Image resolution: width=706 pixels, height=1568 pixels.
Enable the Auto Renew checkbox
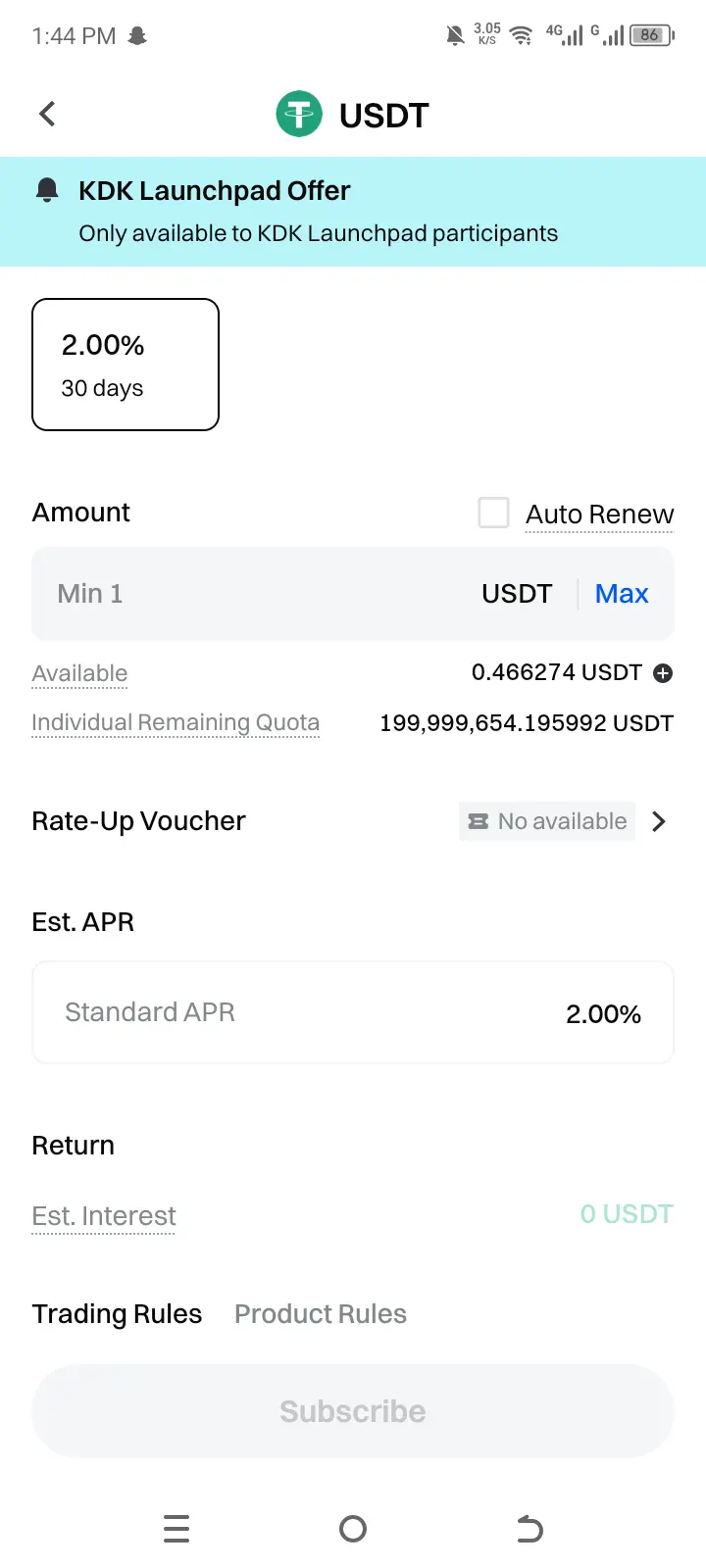tap(493, 513)
